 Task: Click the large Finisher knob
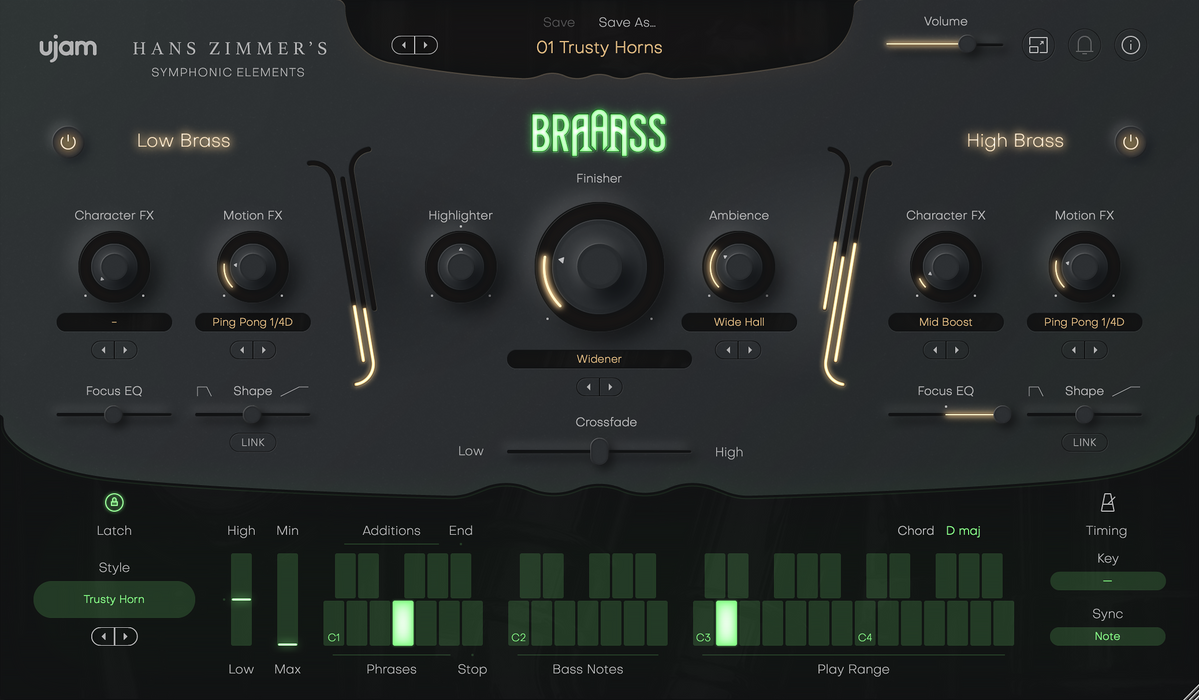click(x=599, y=266)
